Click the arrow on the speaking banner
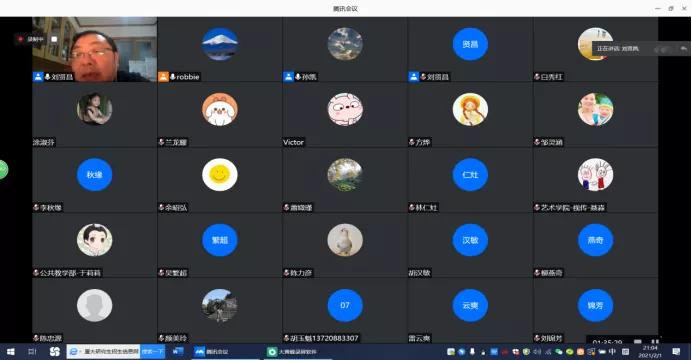 (x=684, y=49)
